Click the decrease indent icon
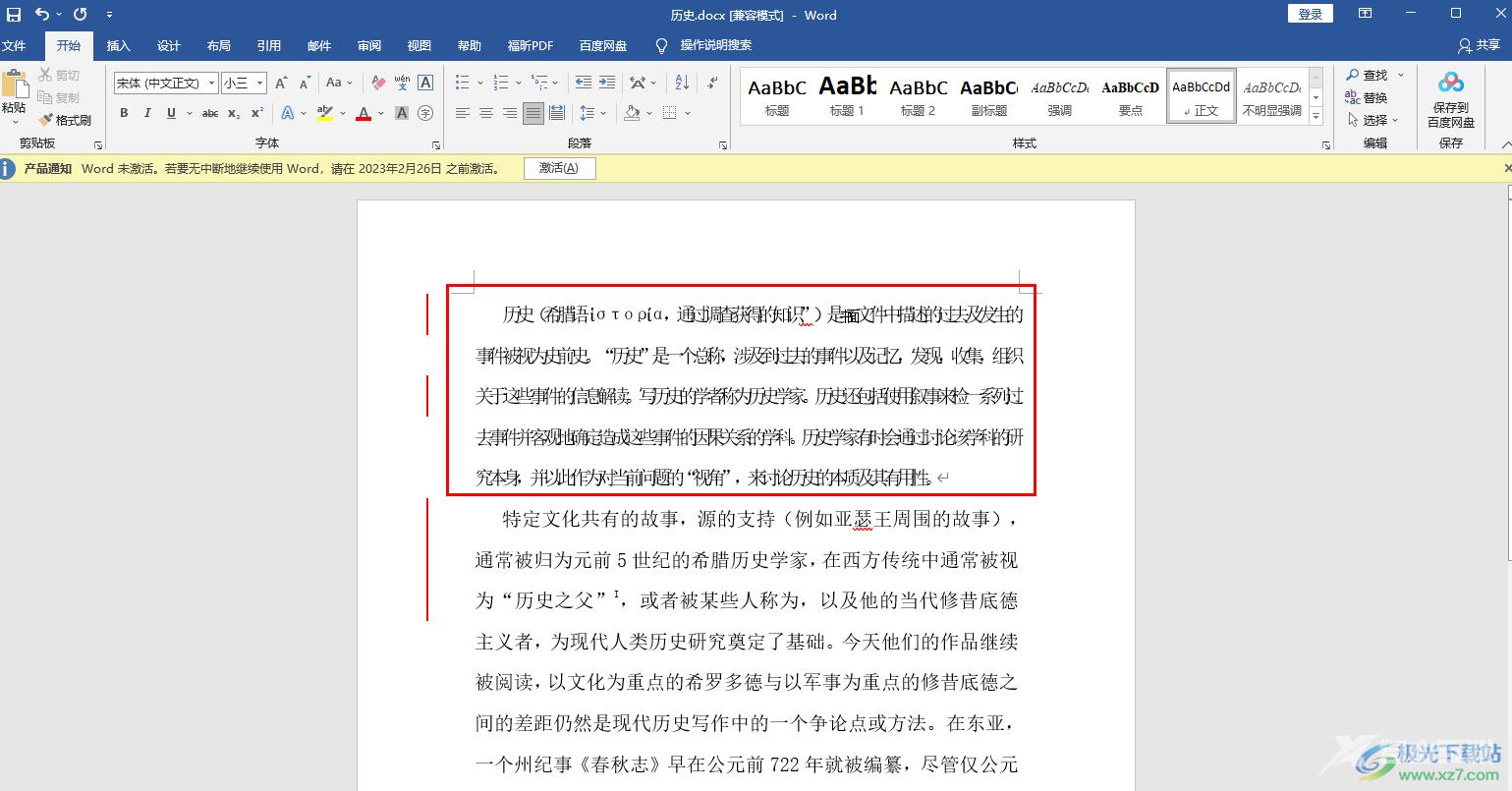This screenshot has height=791, width=1512. tap(584, 83)
